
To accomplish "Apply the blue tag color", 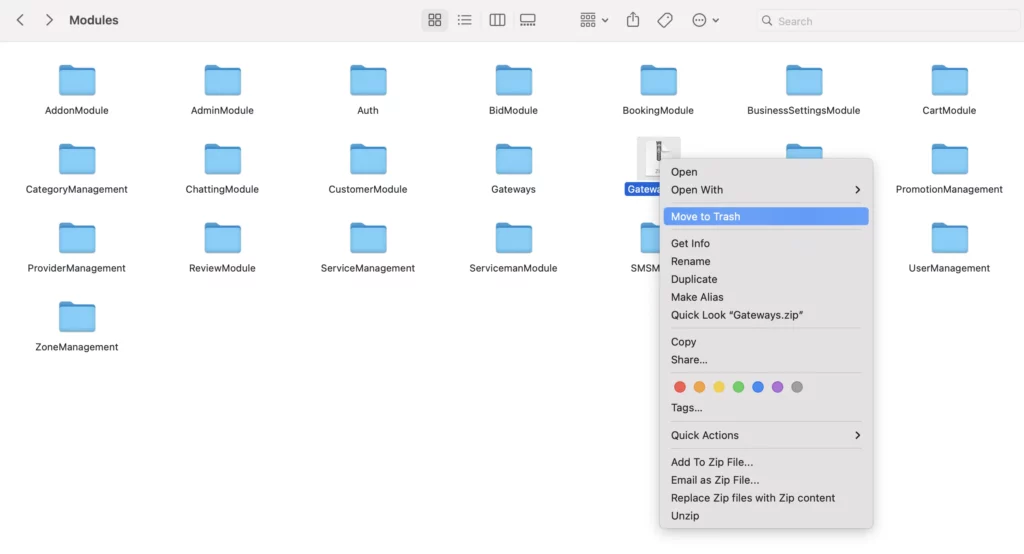I will [758, 387].
